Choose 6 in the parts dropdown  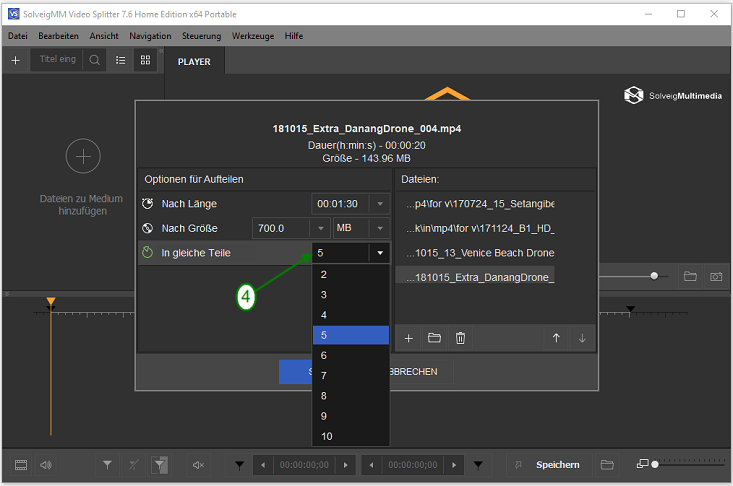point(351,356)
